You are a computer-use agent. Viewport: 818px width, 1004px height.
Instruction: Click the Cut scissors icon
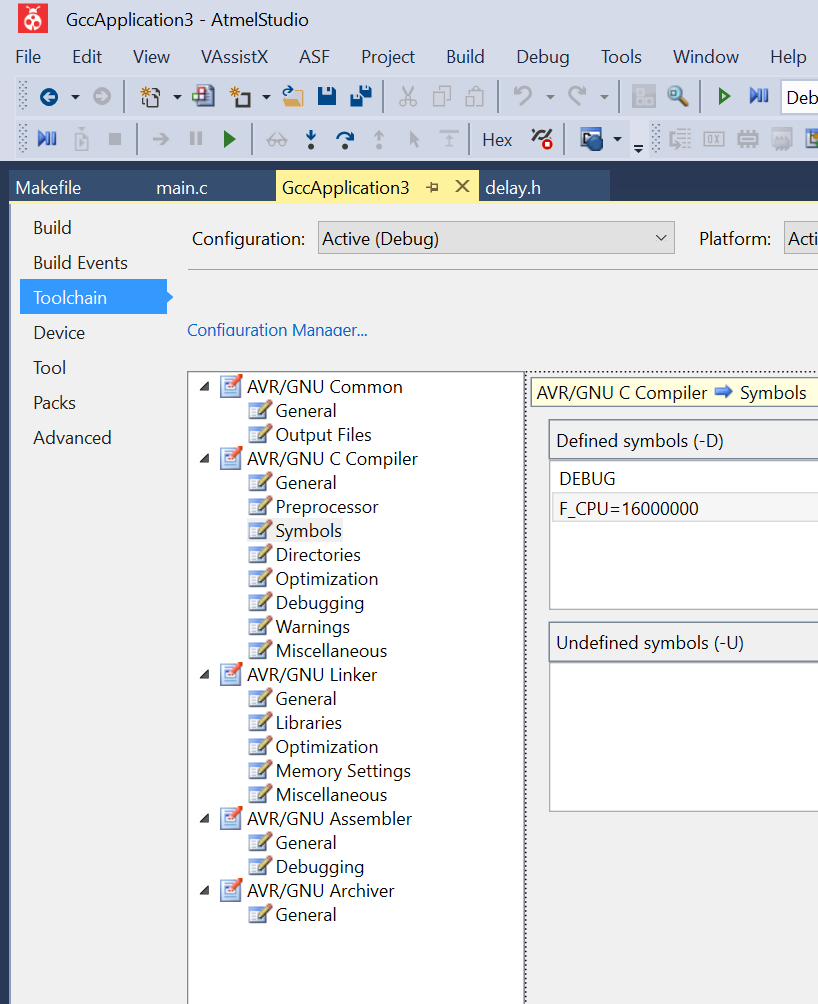point(407,97)
